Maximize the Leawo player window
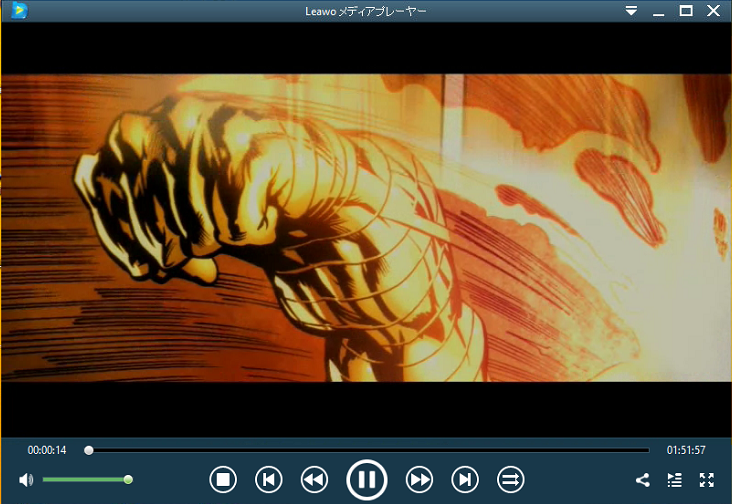732x504 pixels. pyautogui.click(x=686, y=10)
